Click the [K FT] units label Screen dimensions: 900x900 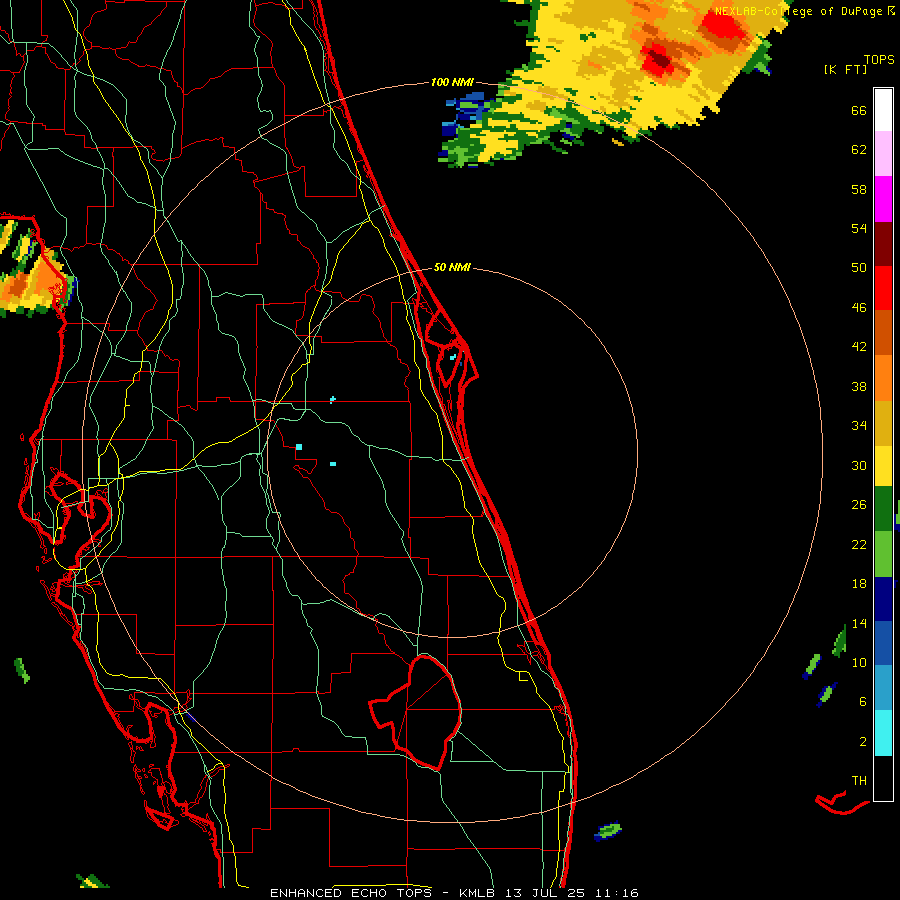(845, 70)
